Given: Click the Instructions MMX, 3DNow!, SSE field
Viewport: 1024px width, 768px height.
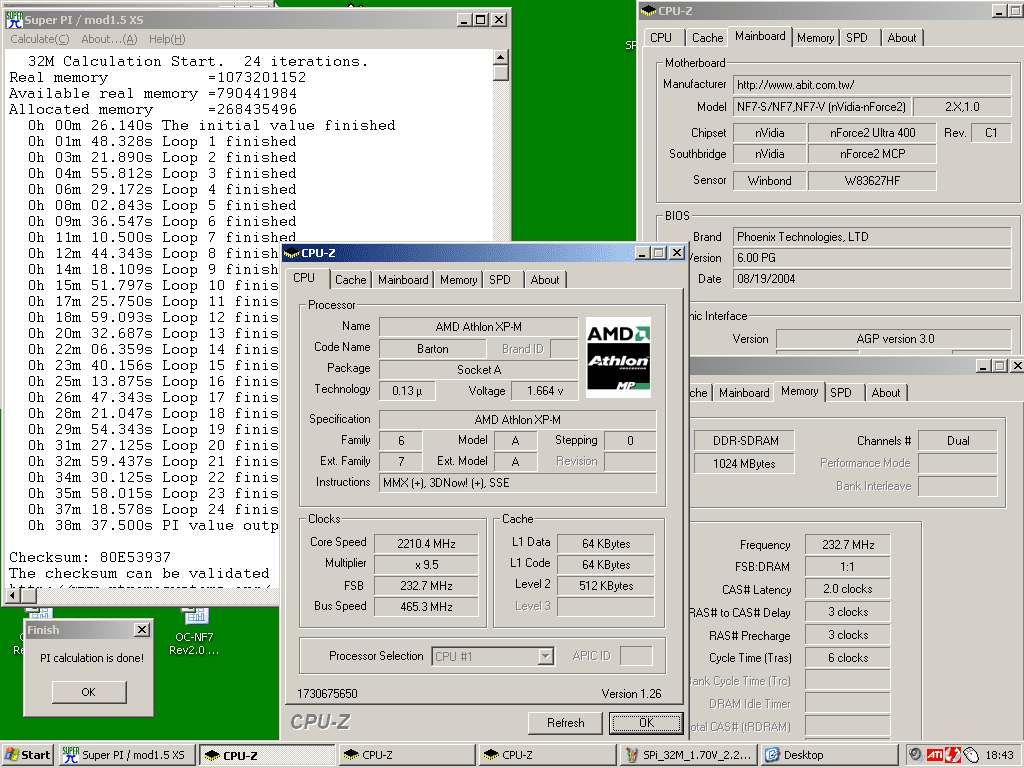Looking at the screenshot, I should pyautogui.click(x=518, y=483).
